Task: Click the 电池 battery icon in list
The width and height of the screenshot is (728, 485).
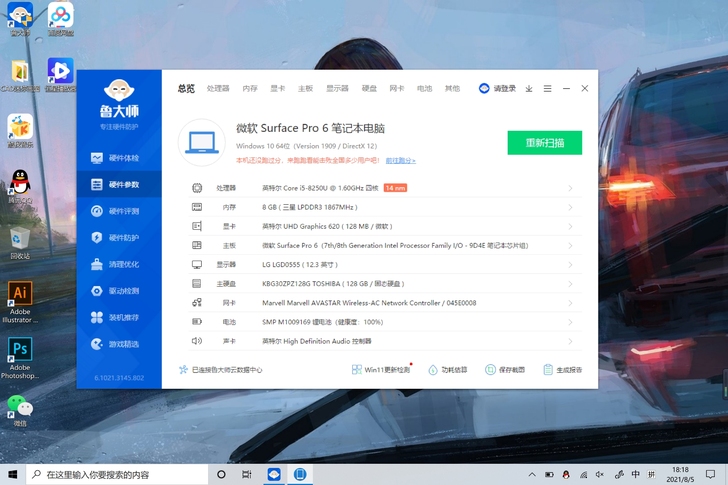Action: [x=197, y=322]
